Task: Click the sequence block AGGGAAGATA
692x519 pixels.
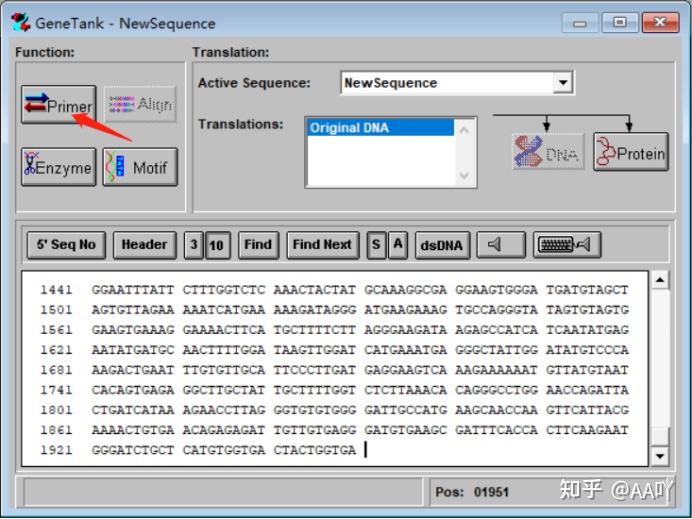Action: 406,330
